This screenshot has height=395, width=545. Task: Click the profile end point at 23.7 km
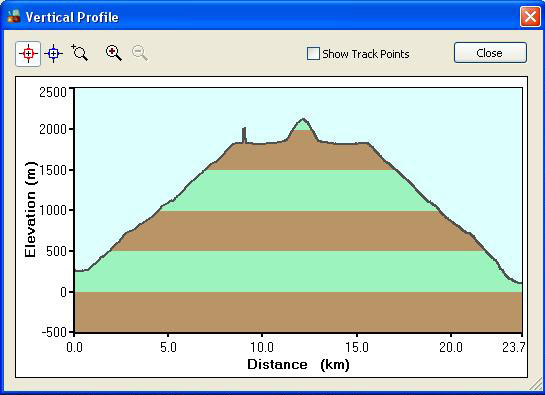521,283
